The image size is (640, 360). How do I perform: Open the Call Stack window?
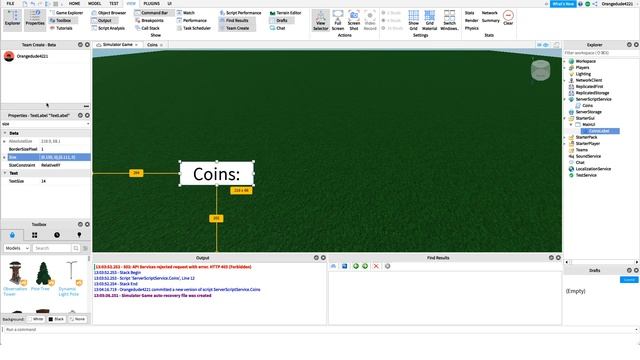pos(147,28)
